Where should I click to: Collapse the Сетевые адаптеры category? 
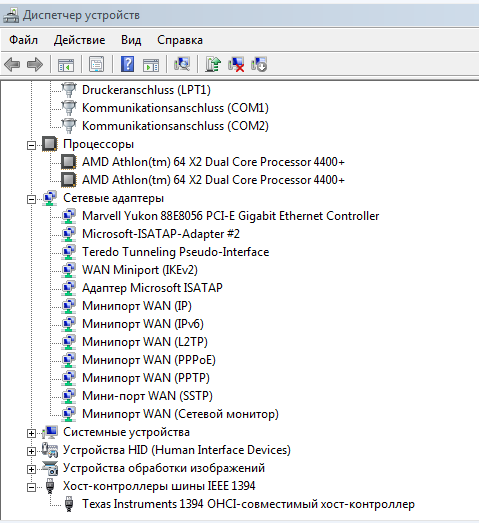coord(31,199)
